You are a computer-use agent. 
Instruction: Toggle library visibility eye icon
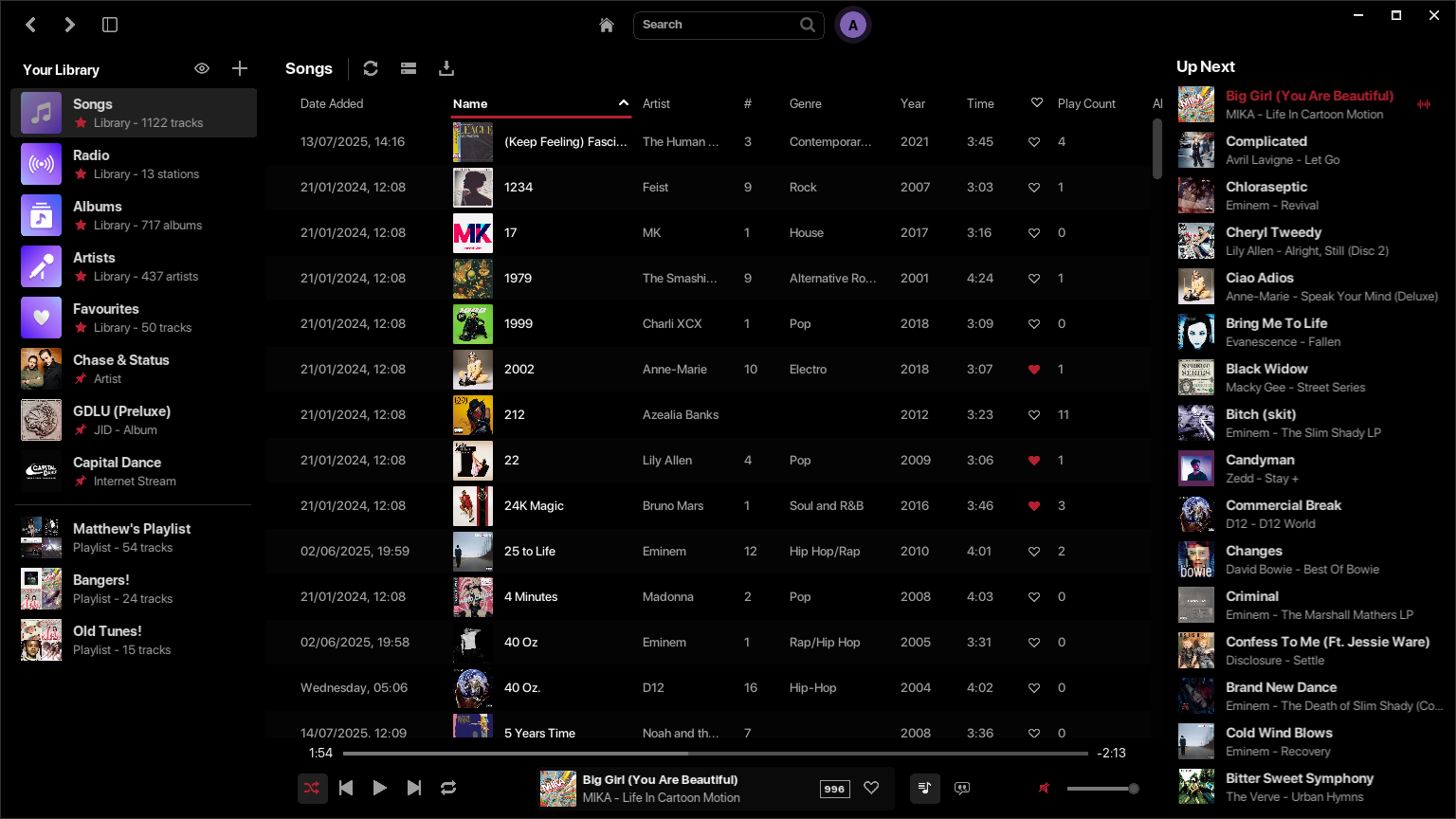click(x=202, y=68)
